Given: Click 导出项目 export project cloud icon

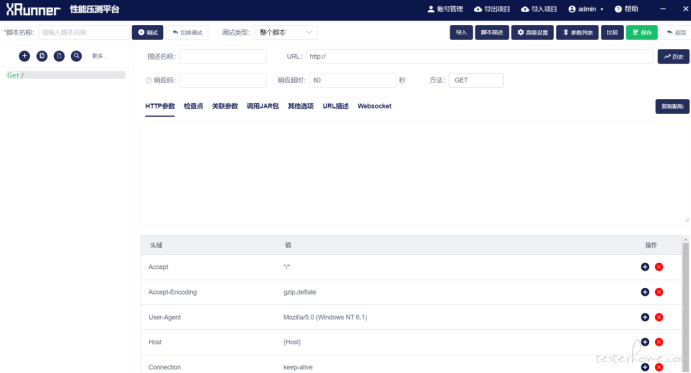Looking at the screenshot, I should [492, 9].
